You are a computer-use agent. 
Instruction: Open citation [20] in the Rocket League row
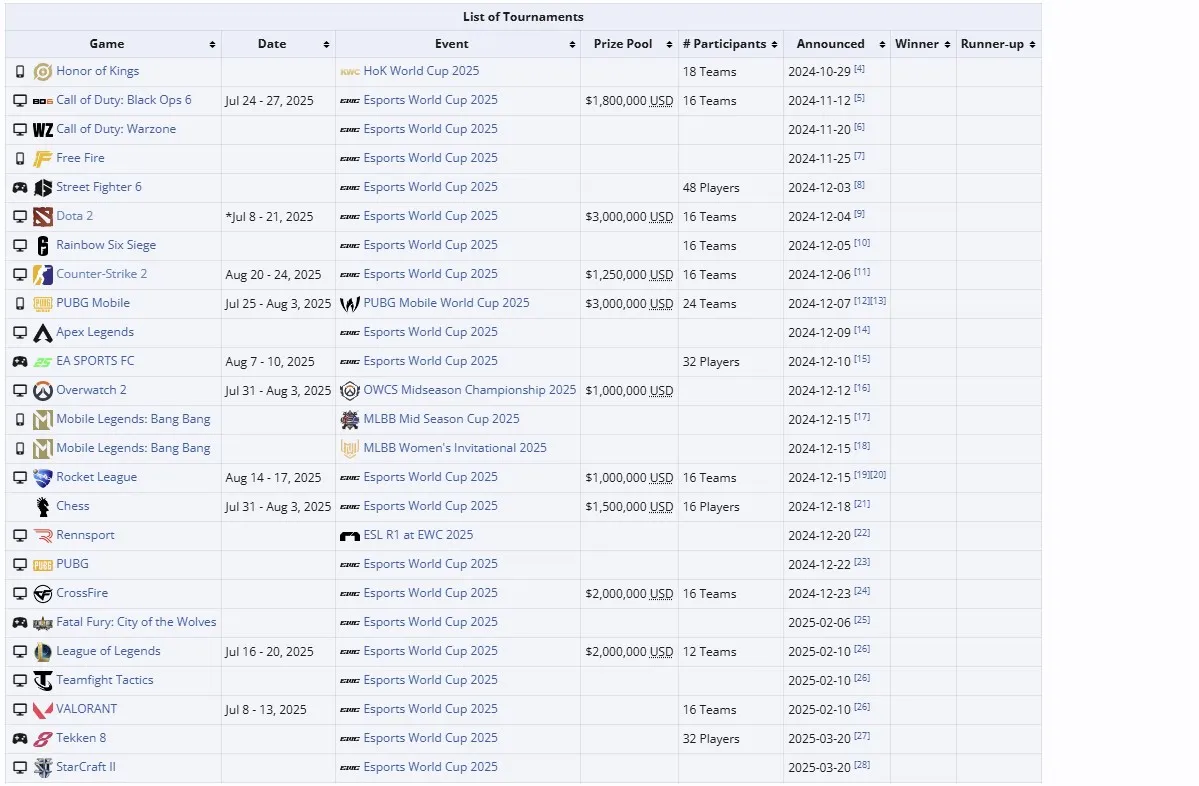879,475
